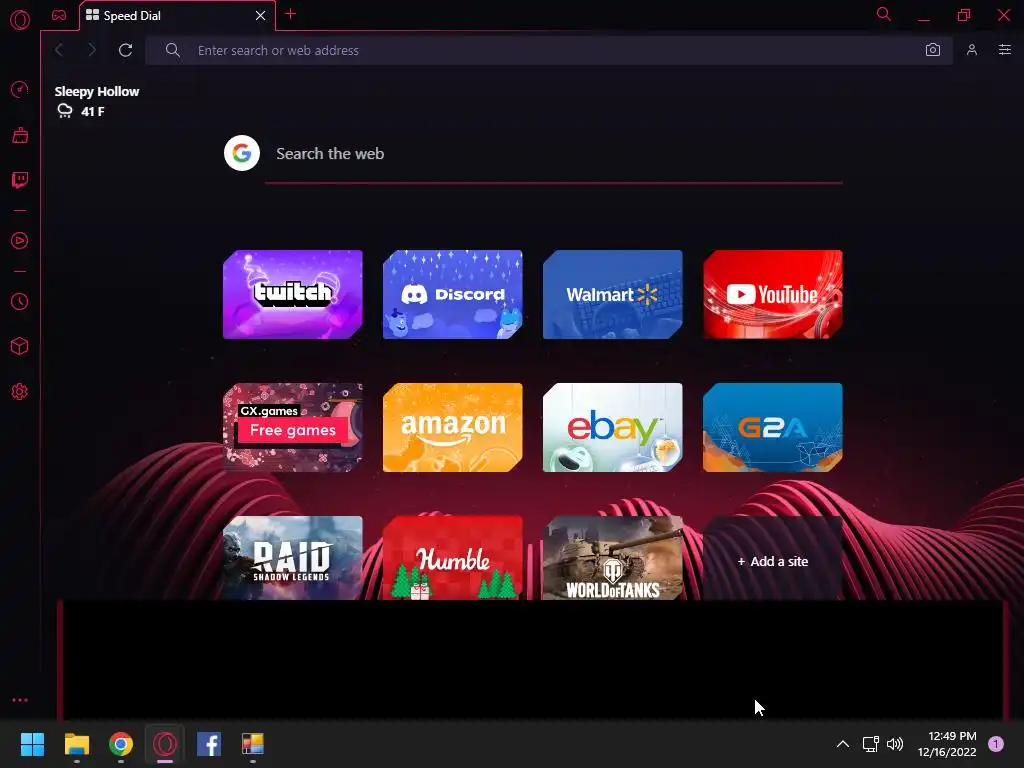
Task: Go forward to next page
Action: [x=92, y=50]
